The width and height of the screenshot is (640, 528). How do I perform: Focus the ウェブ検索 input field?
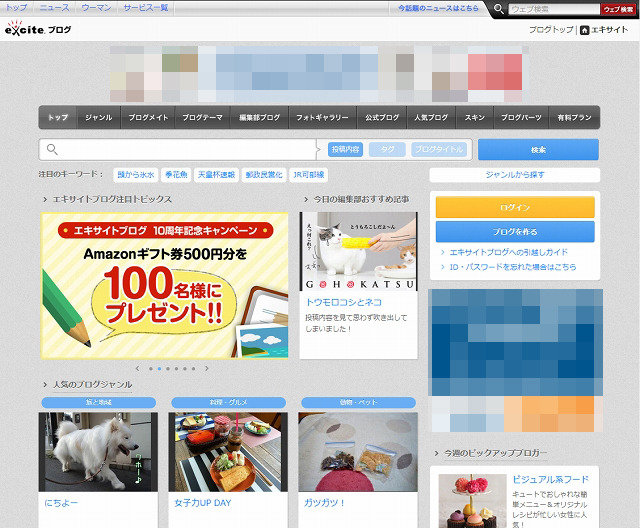click(554, 9)
